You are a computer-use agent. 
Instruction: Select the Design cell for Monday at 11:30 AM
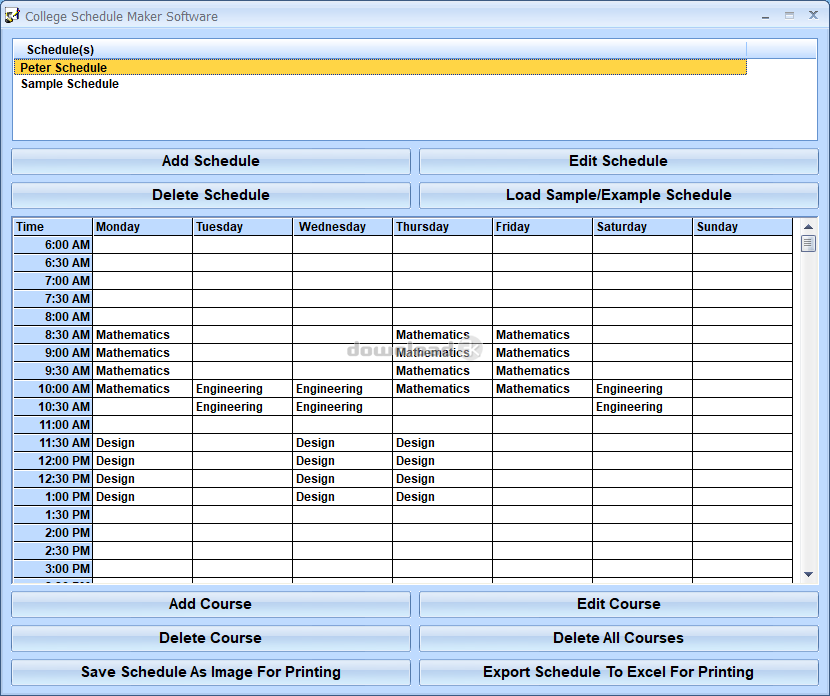pos(143,442)
